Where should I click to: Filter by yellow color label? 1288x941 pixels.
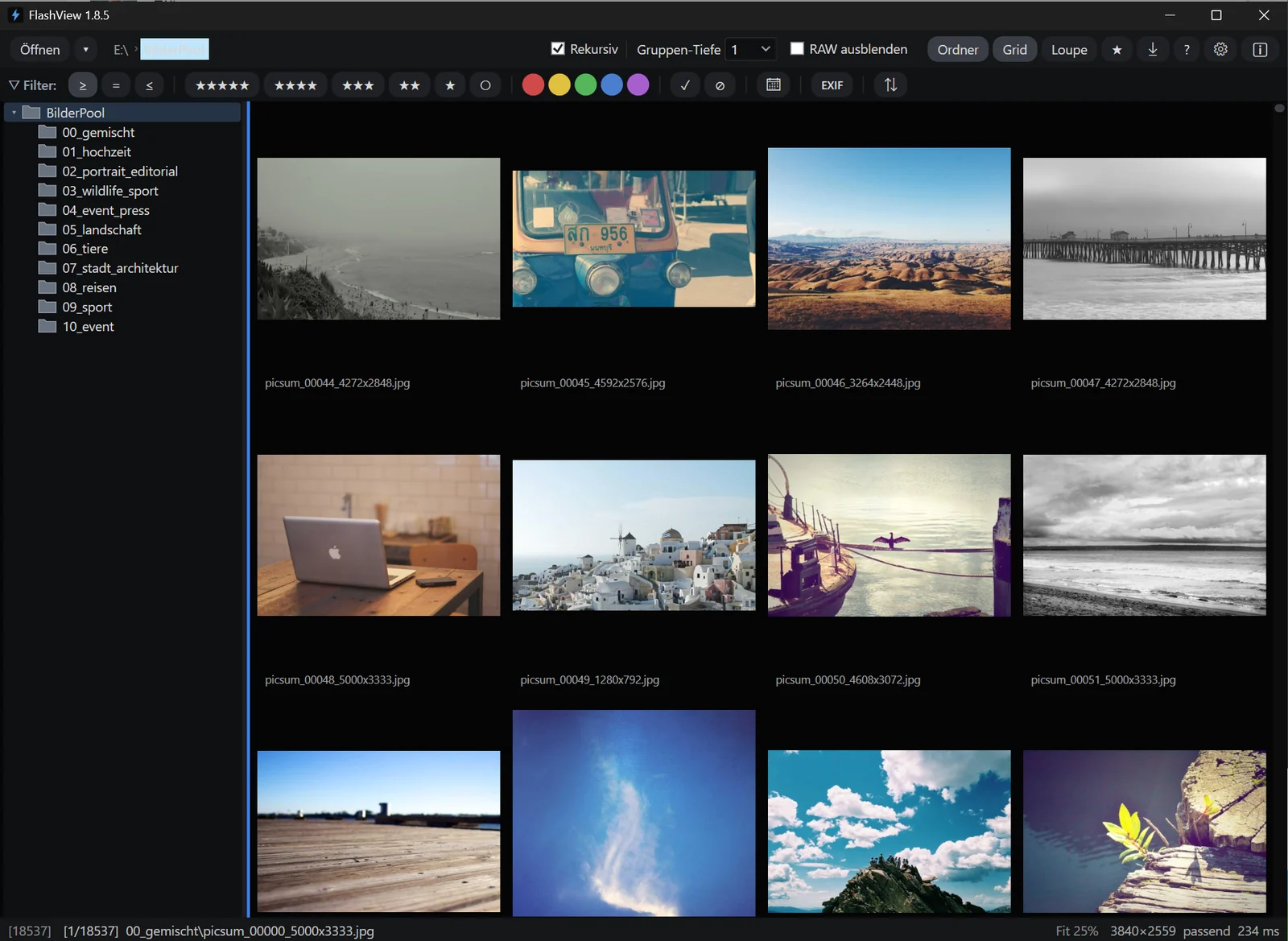(559, 85)
